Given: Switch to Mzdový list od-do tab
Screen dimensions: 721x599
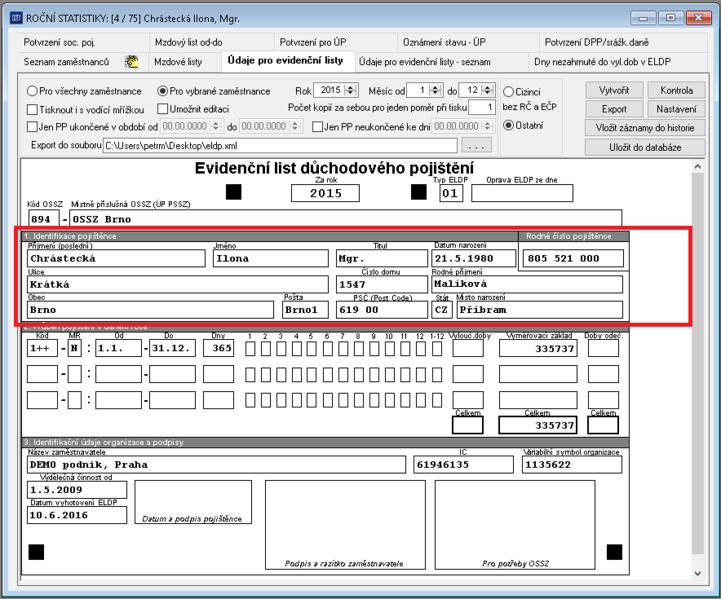Looking at the screenshot, I should click(189, 42).
